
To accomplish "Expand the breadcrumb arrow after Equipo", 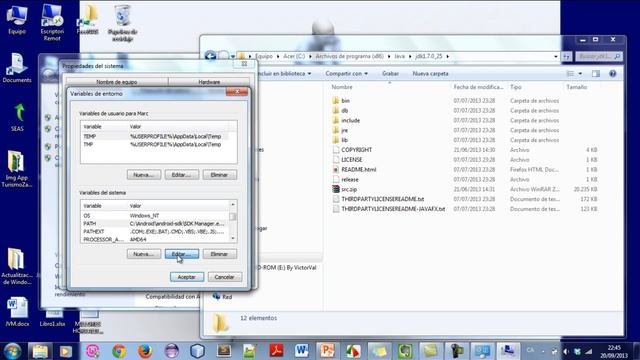I will tap(278, 56).
